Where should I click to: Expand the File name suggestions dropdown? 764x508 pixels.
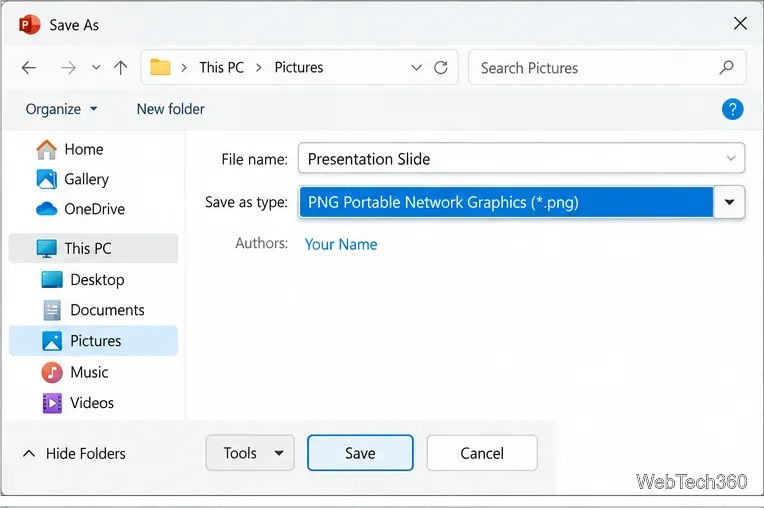point(731,158)
